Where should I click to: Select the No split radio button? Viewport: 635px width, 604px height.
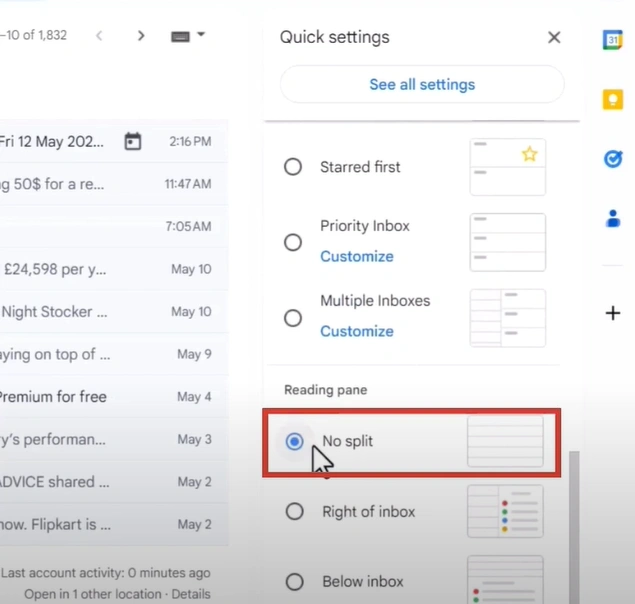pyautogui.click(x=294, y=441)
